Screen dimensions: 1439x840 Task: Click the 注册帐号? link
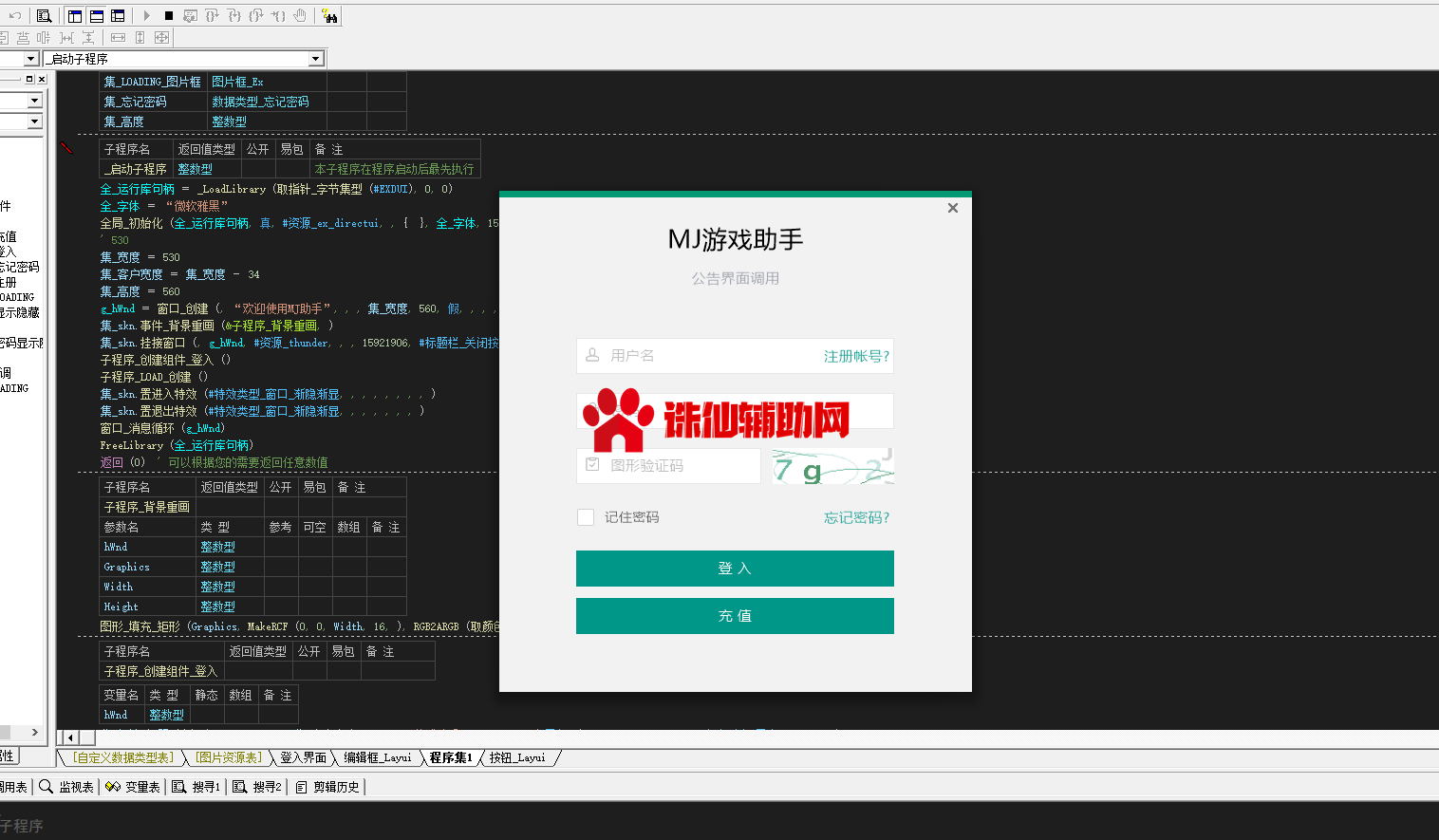tap(856, 356)
